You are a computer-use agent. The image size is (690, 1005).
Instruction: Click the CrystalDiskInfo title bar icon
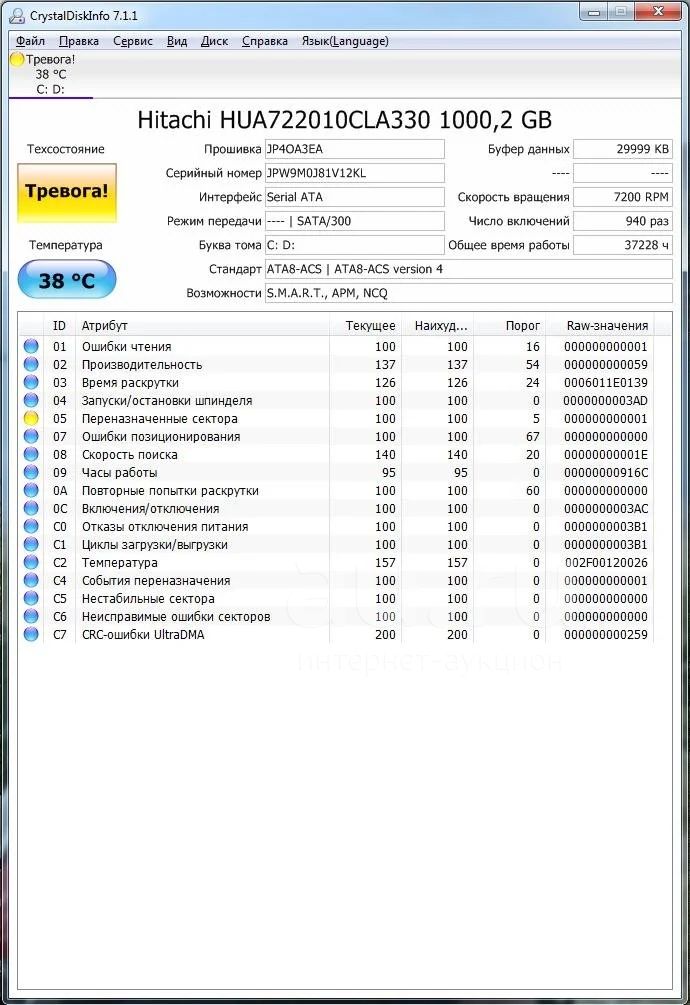[x=16, y=15]
